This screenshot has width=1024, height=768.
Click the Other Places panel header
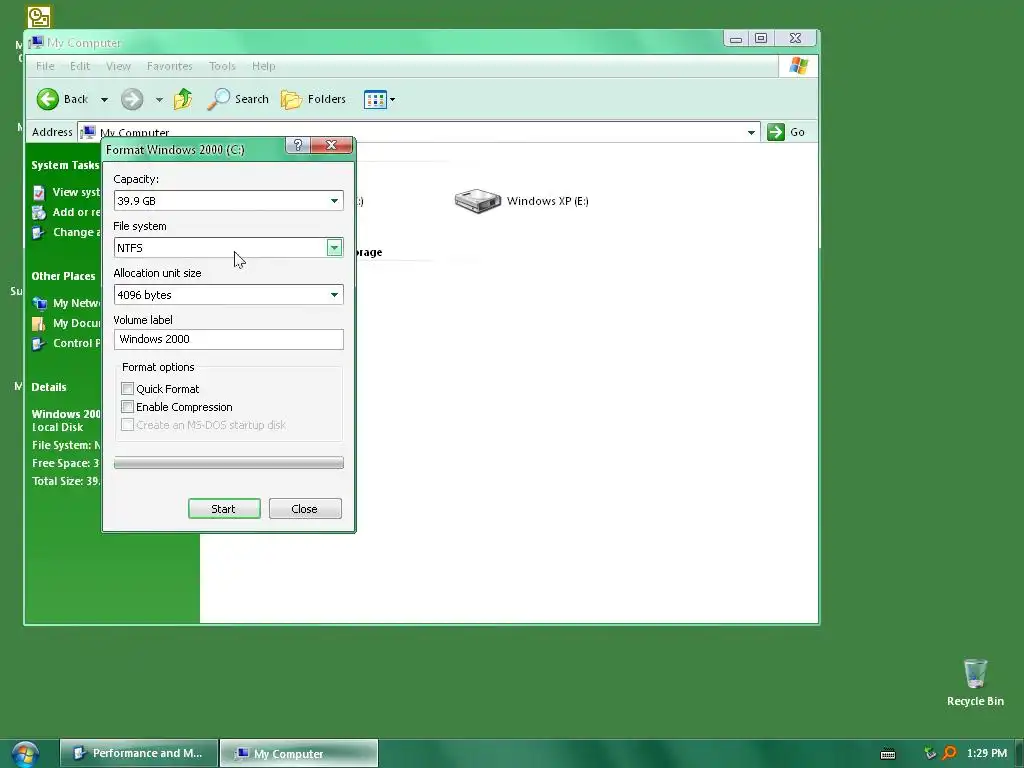coord(63,276)
